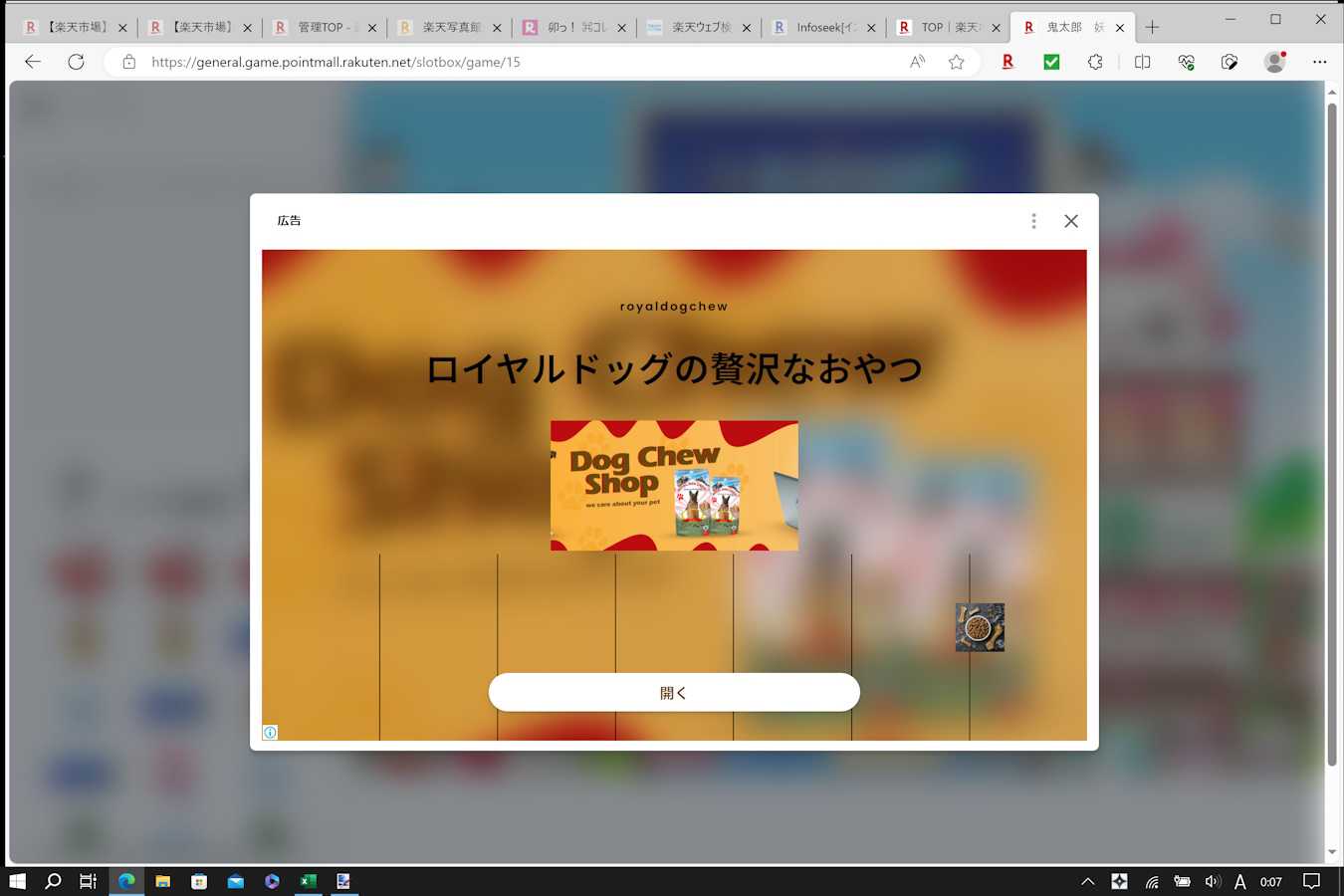
Task: Turn on Read Aloud in address bar
Action: coord(917,62)
